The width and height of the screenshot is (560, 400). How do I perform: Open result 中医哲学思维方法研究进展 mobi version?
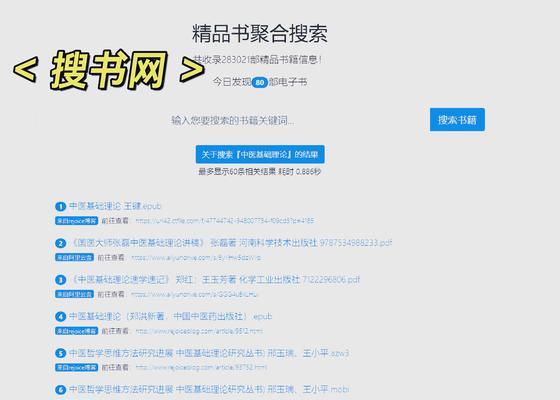[x=209, y=389]
